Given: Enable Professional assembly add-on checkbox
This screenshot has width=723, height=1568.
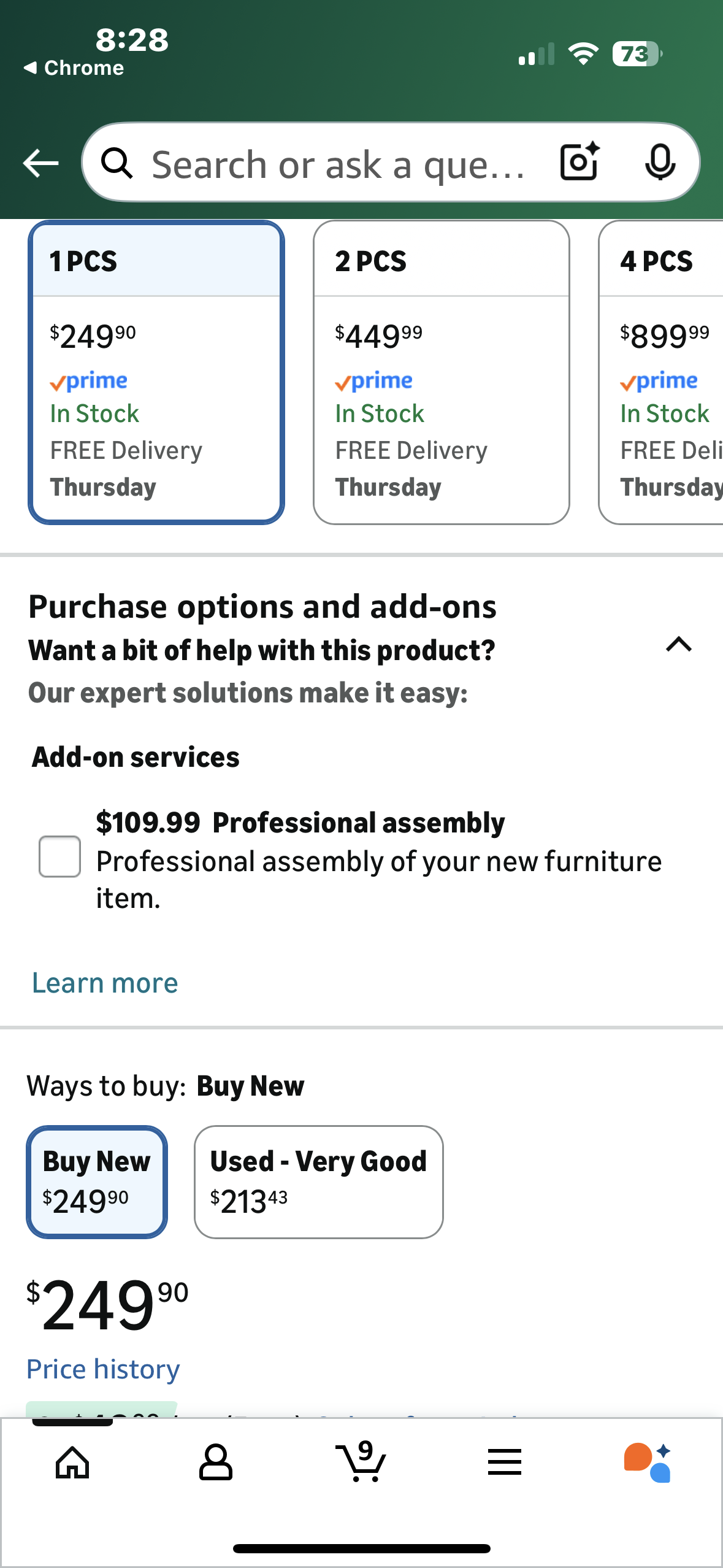Looking at the screenshot, I should (59, 856).
